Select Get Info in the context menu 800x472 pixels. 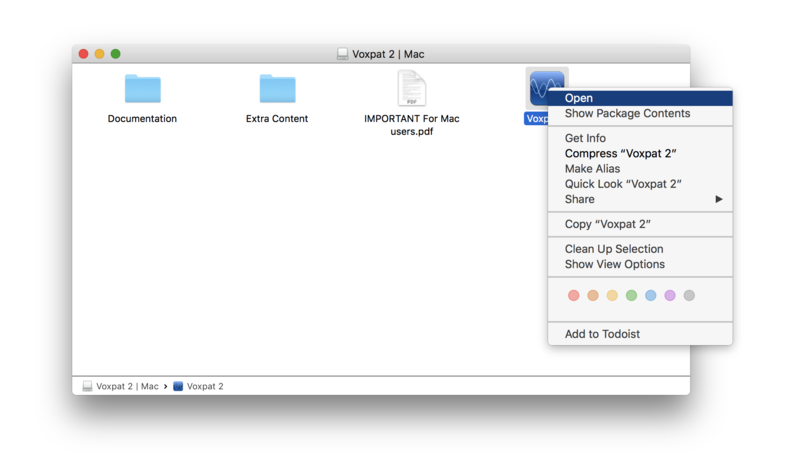coord(640,138)
